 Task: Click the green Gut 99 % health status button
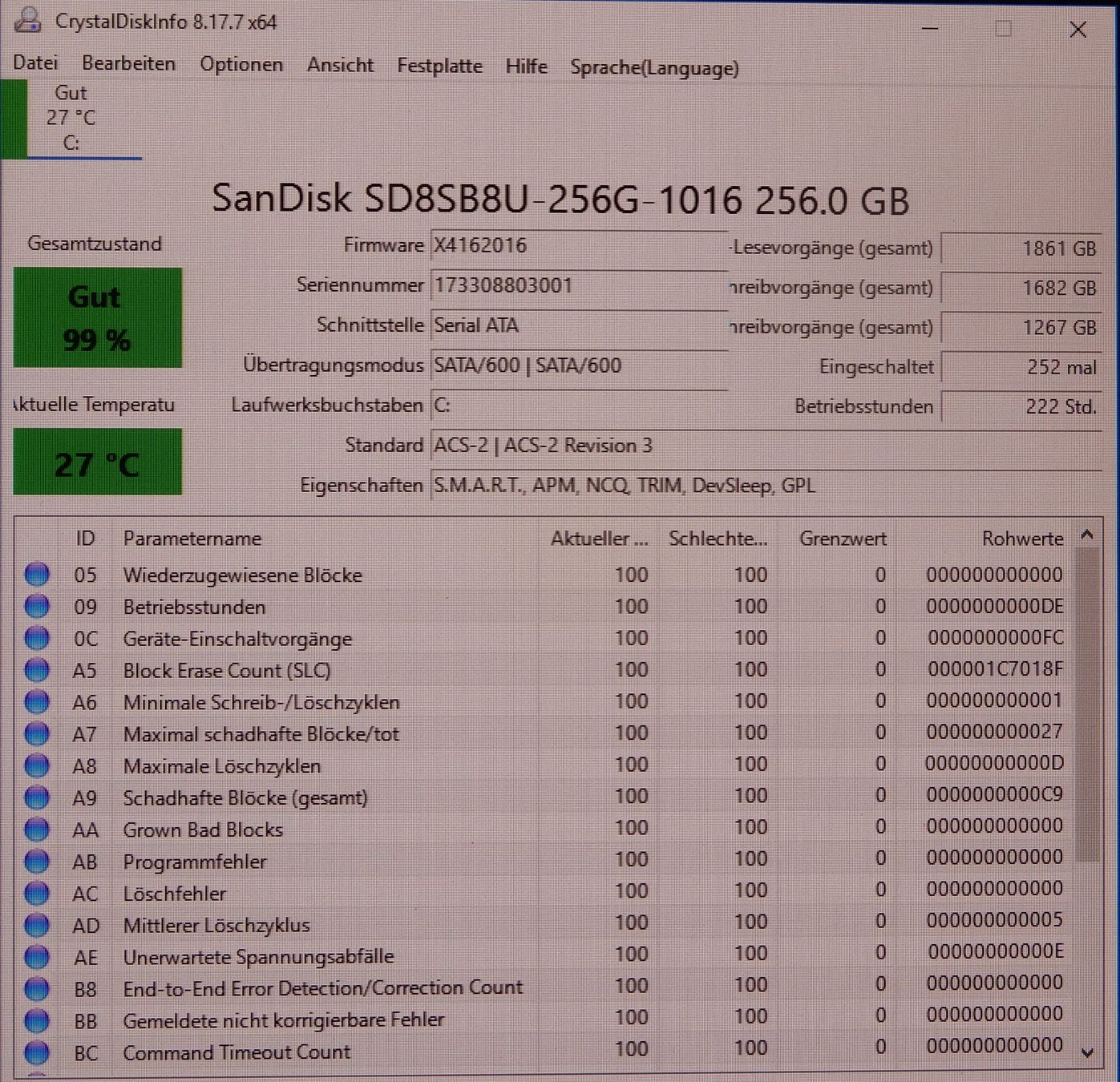point(97,318)
